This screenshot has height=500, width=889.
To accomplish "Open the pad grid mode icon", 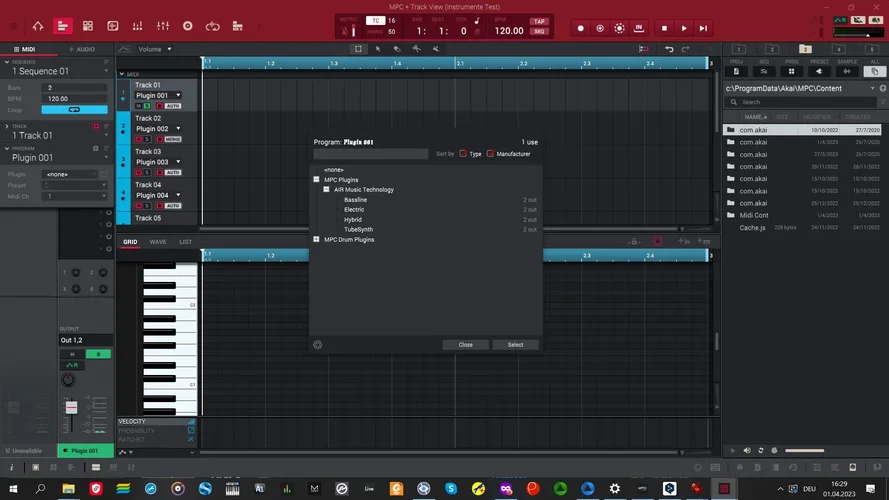I will tap(88, 26).
